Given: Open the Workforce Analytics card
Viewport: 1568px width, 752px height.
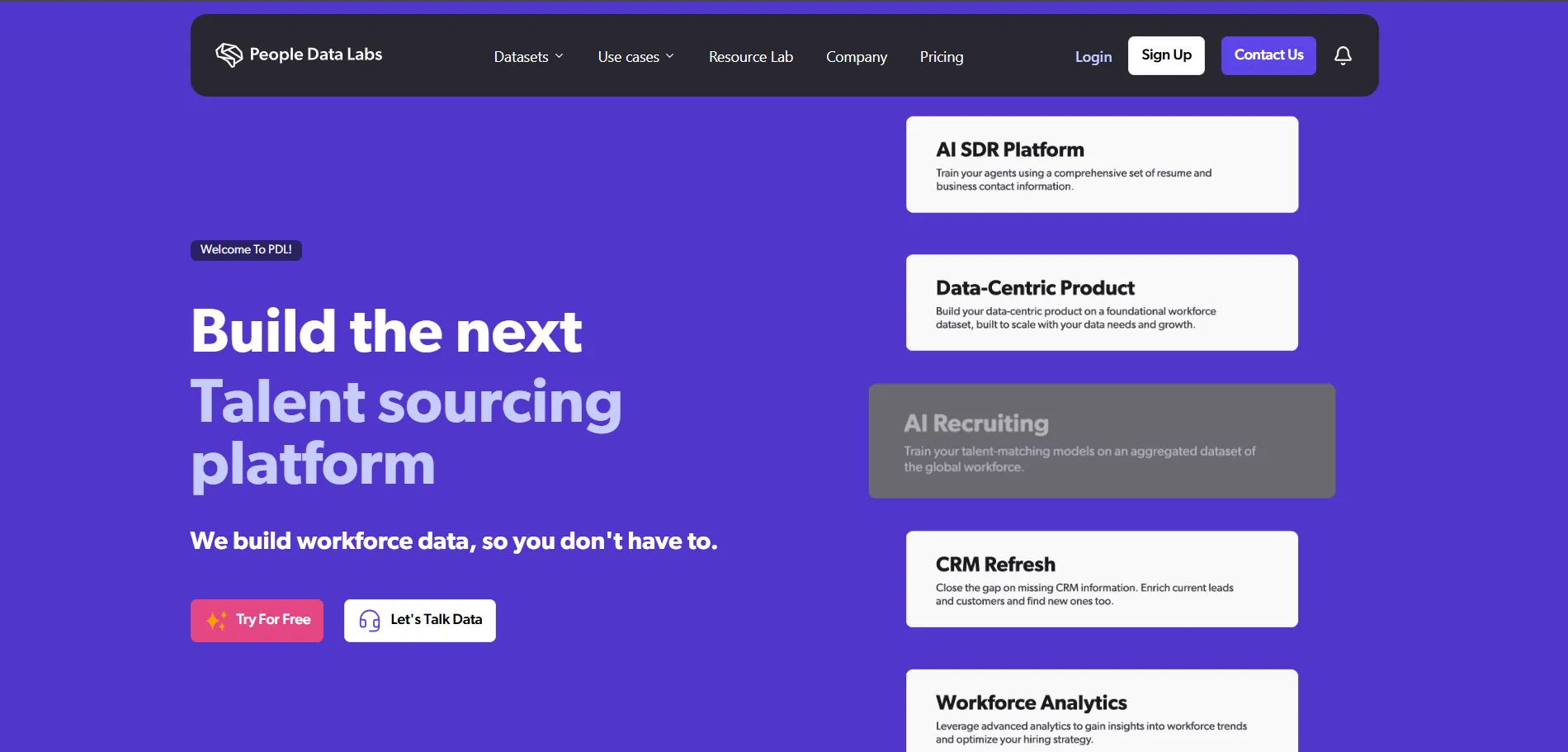Looking at the screenshot, I should click(1102, 711).
